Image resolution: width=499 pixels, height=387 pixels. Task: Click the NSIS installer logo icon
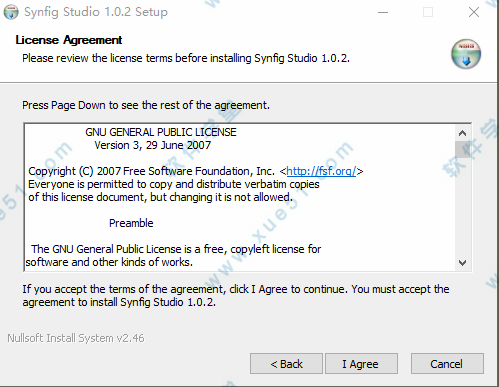tap(466, 54)
